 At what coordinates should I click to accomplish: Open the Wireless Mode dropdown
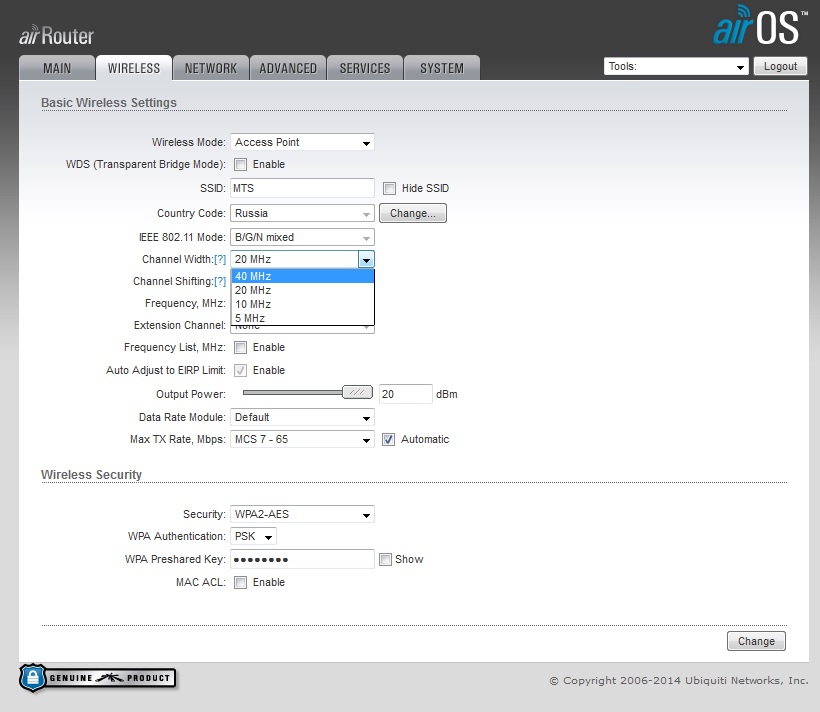pyautogui.click(x=302, y=142)
